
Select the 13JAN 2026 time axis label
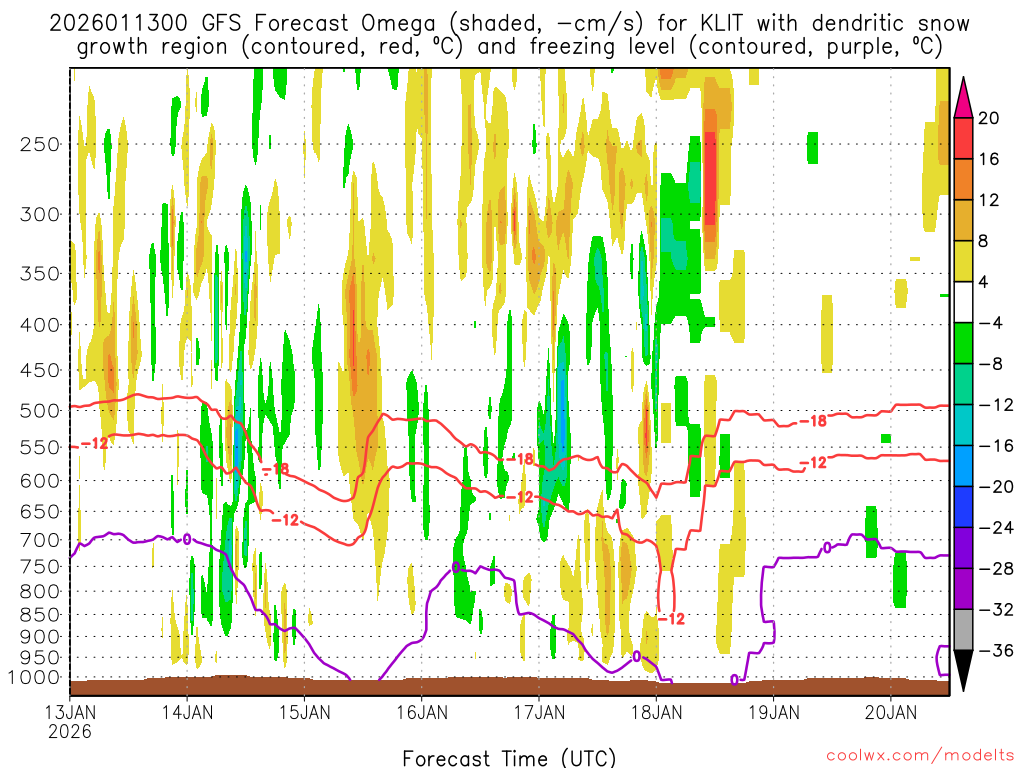pos(70,721)
